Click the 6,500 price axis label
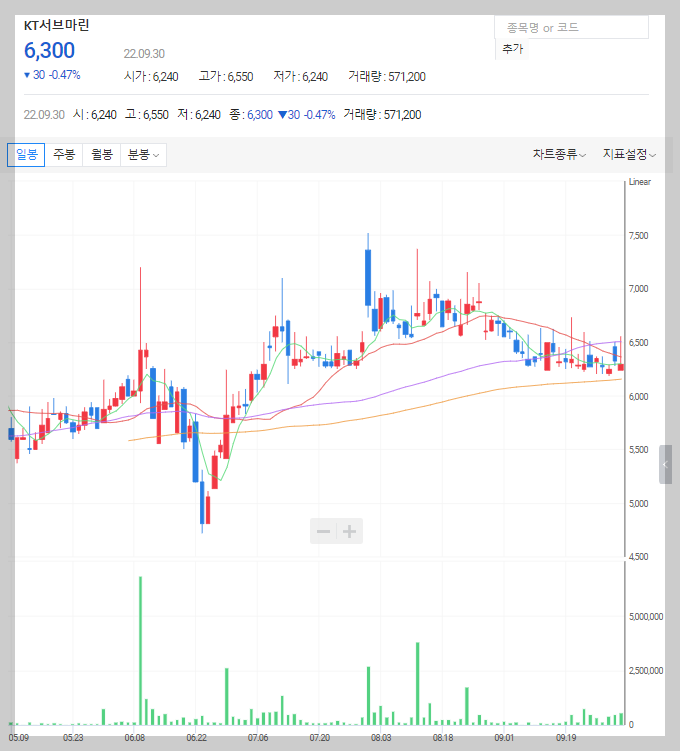This screenshot has height=751, width=680. point(638,343)
